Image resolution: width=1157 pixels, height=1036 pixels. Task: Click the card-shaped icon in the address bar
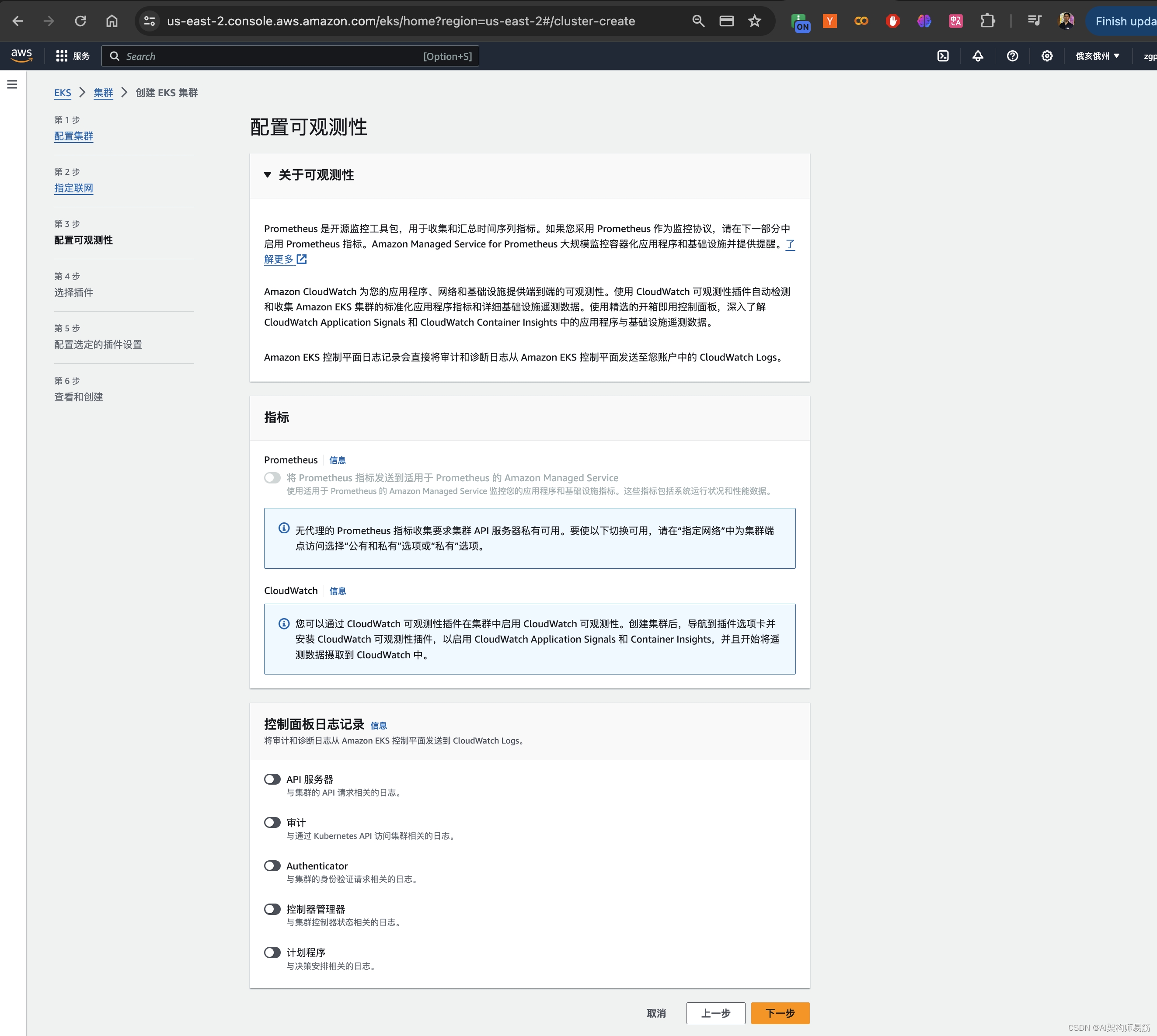[x=726, y=21]
